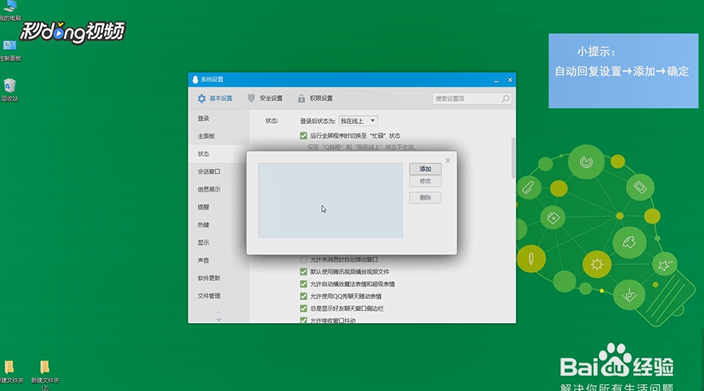
Task: Close the auto-reply dialog with its X
Action: tap(448, 160)
